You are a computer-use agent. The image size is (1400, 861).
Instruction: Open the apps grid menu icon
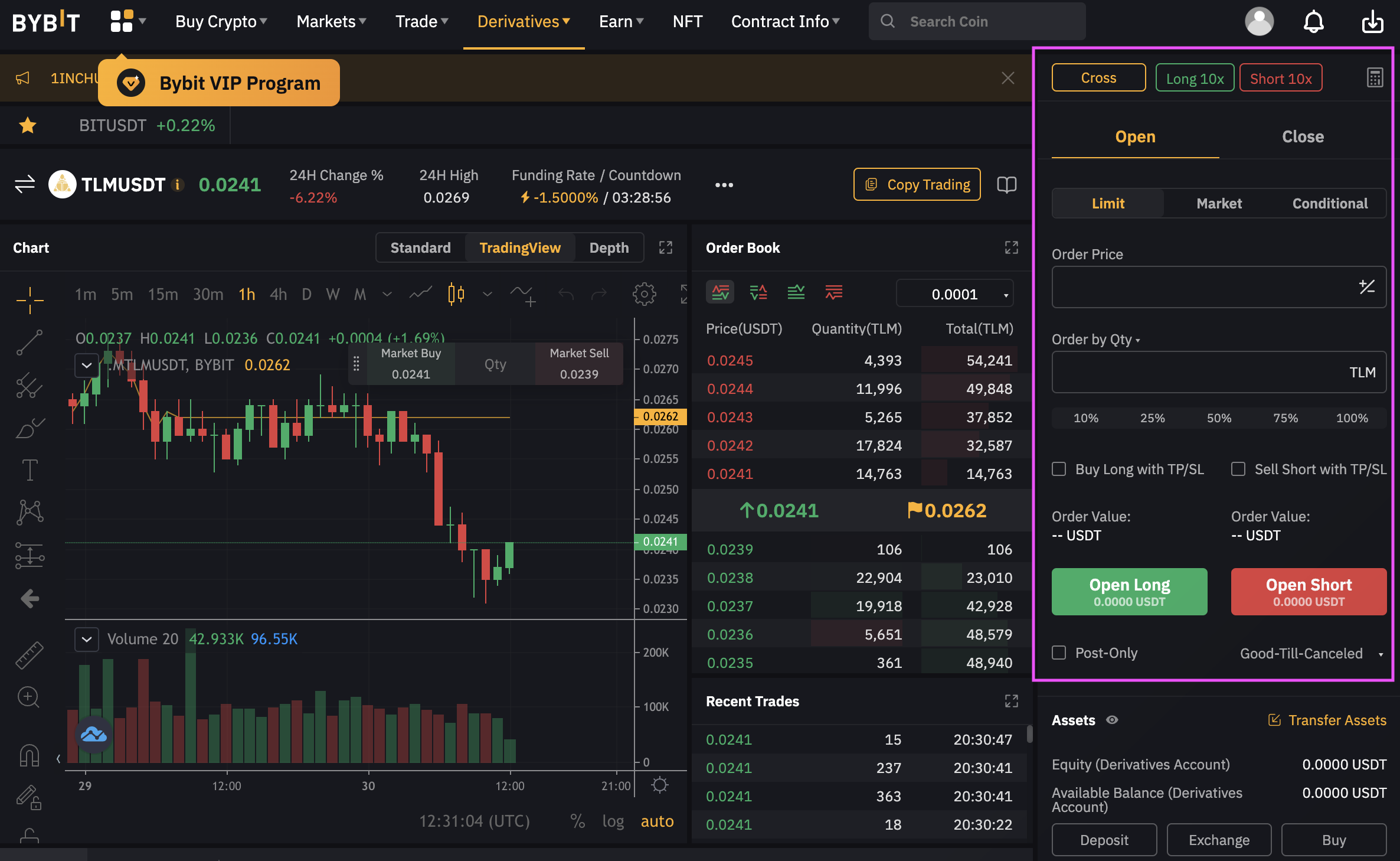(x=122, y=21)
